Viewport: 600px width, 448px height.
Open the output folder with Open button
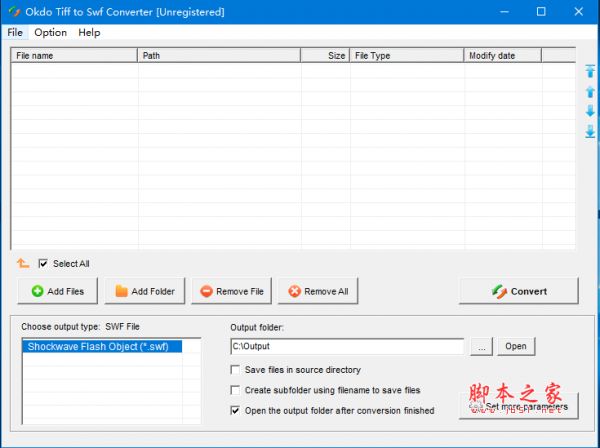516,346
